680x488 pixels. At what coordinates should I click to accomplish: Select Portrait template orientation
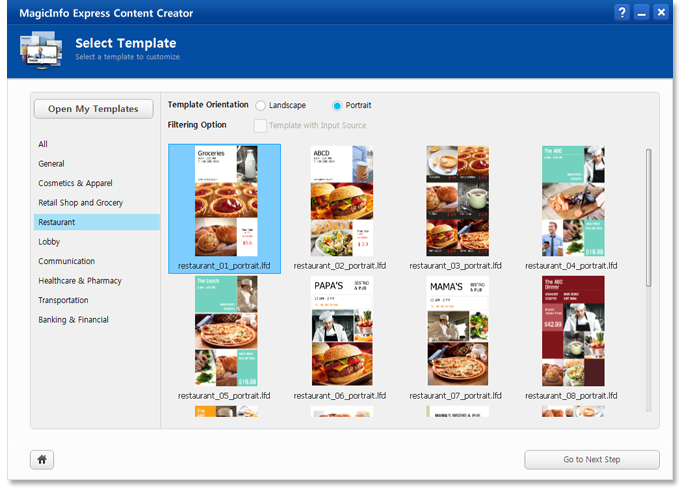point(337,105)
